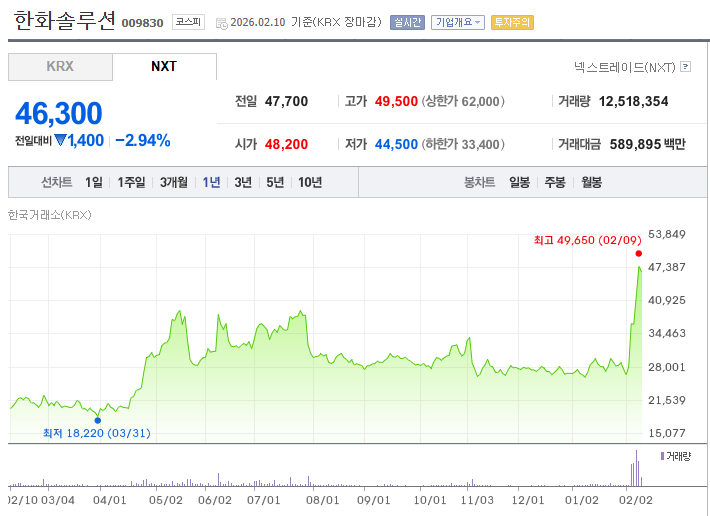The height and width of the screenshot is (516, 710).
Task: Click the 한화솔루션 stock name heading
Action: point(64,20)
